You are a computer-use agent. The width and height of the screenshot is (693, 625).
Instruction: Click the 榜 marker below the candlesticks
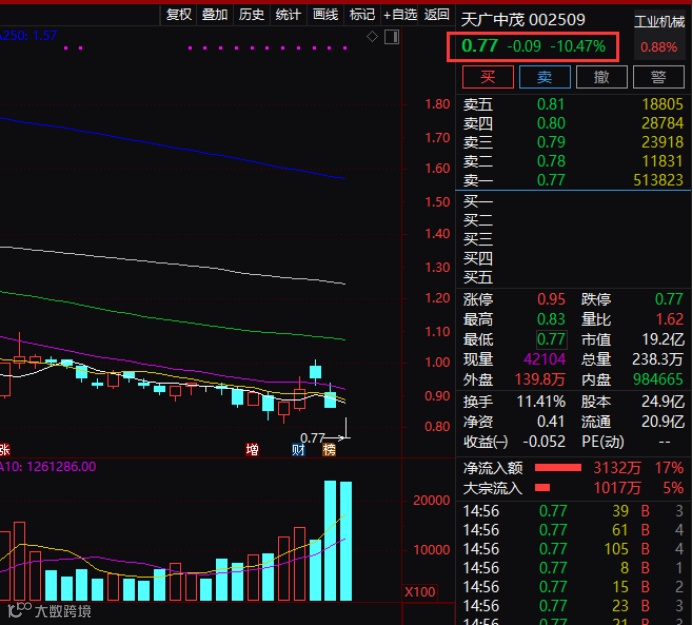click(329, 450)
